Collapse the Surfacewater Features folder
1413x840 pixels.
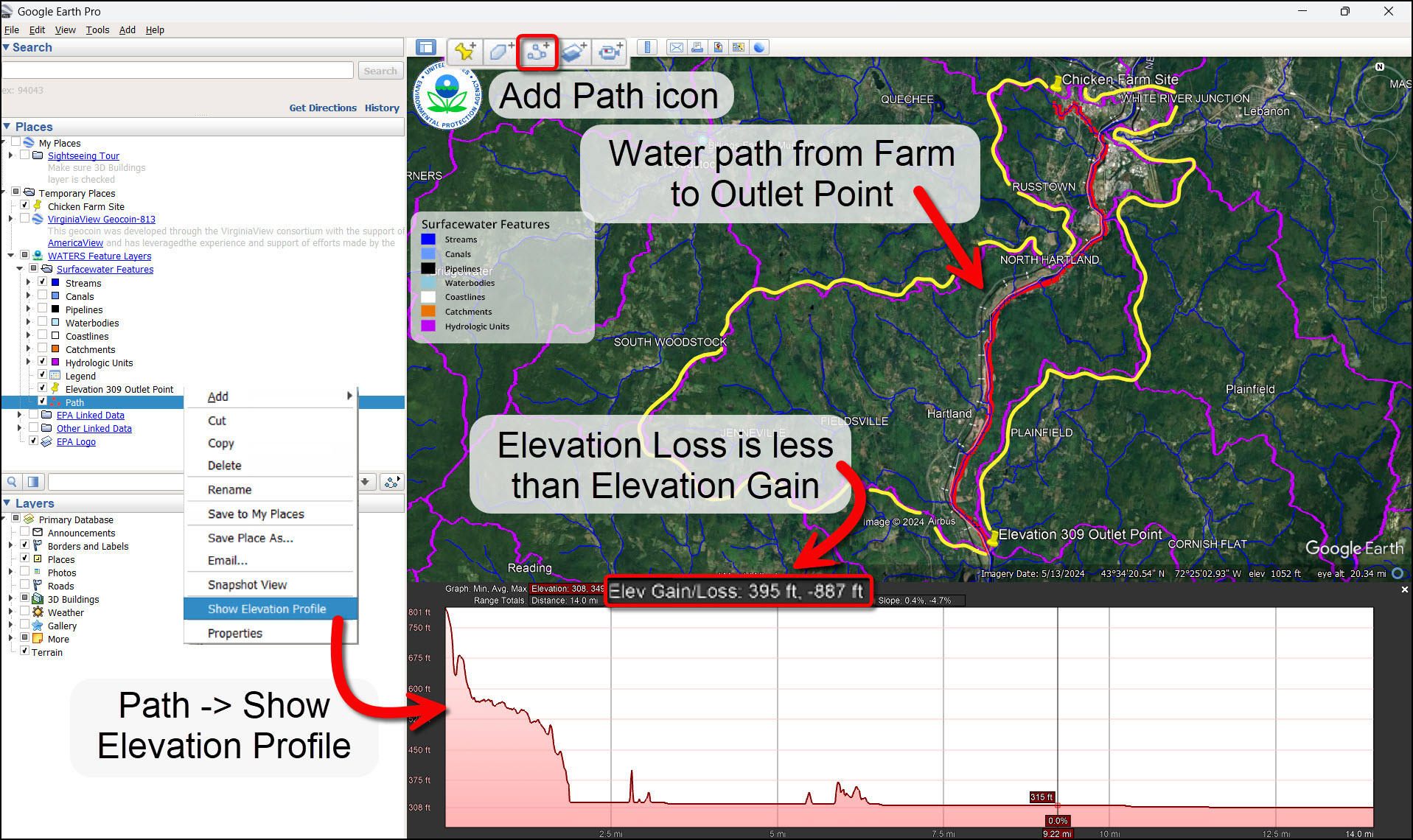(20, 269)
